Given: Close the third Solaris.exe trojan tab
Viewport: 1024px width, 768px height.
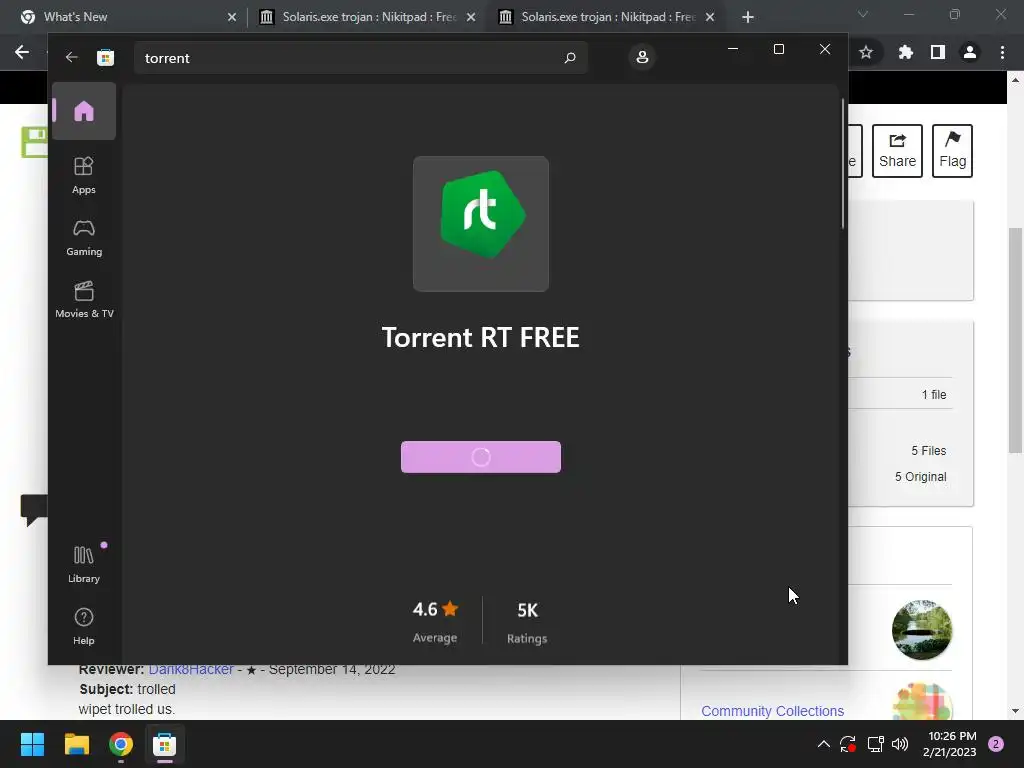Looking at the screenshot, I should (x=710, y=17).
